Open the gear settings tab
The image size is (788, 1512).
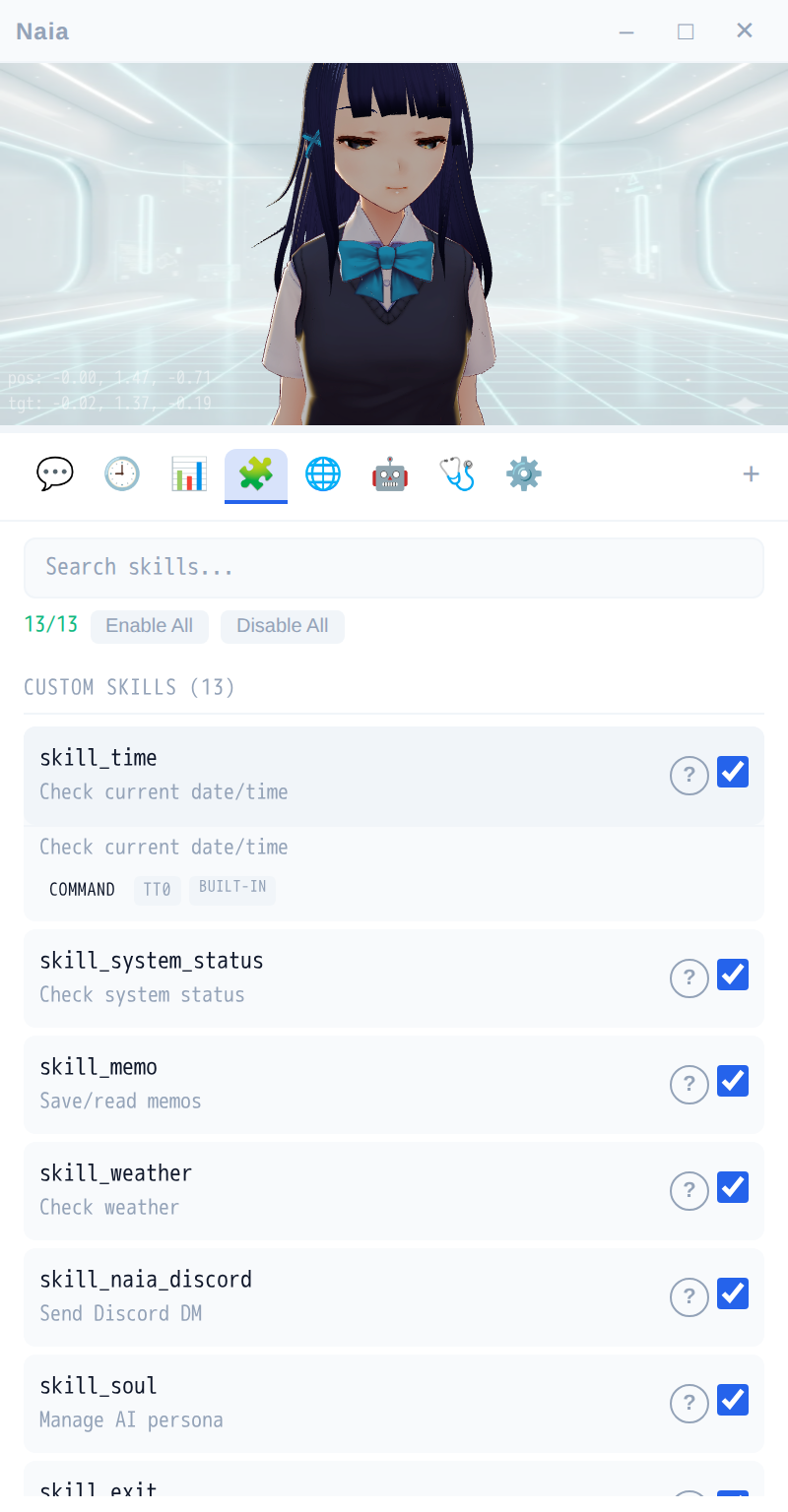[524, 474]
